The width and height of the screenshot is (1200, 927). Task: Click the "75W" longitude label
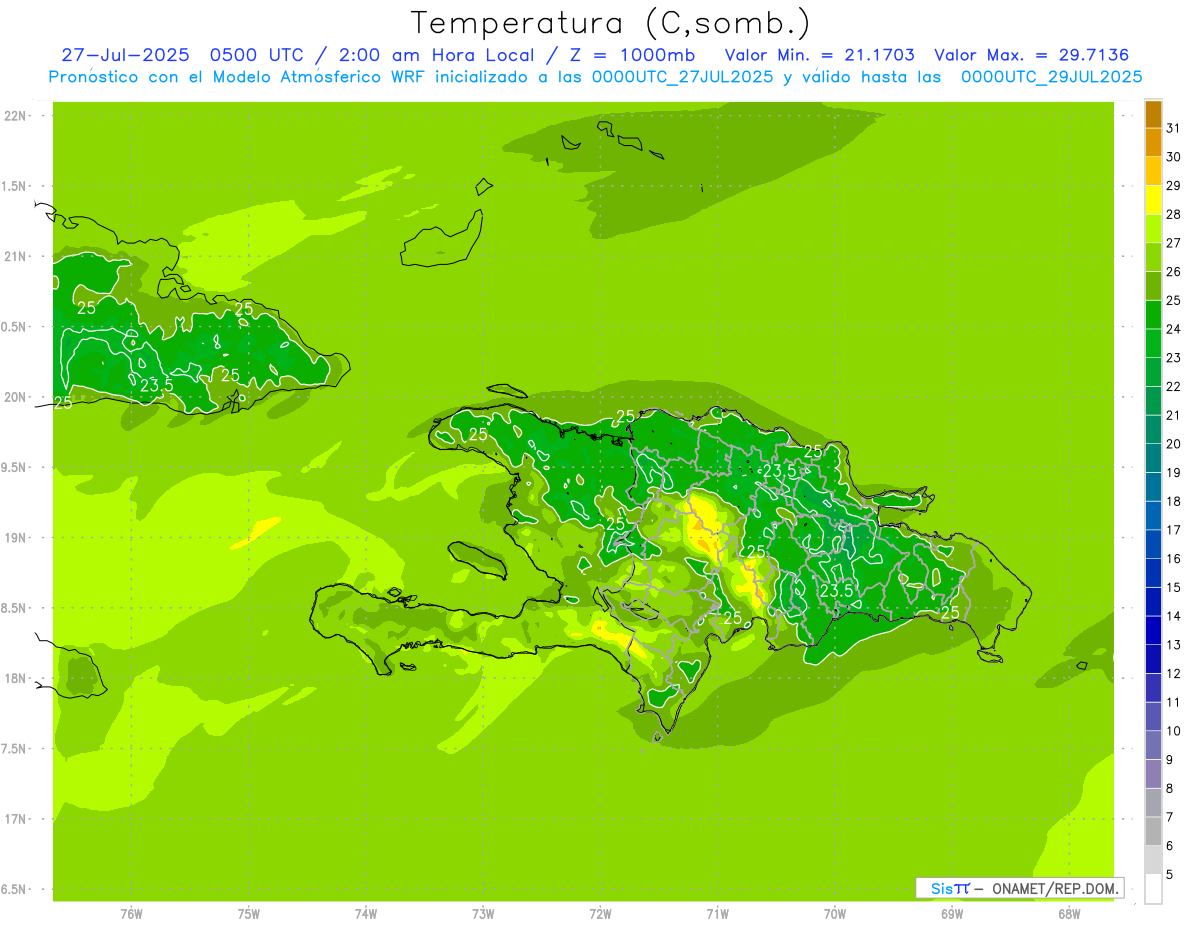248,913
